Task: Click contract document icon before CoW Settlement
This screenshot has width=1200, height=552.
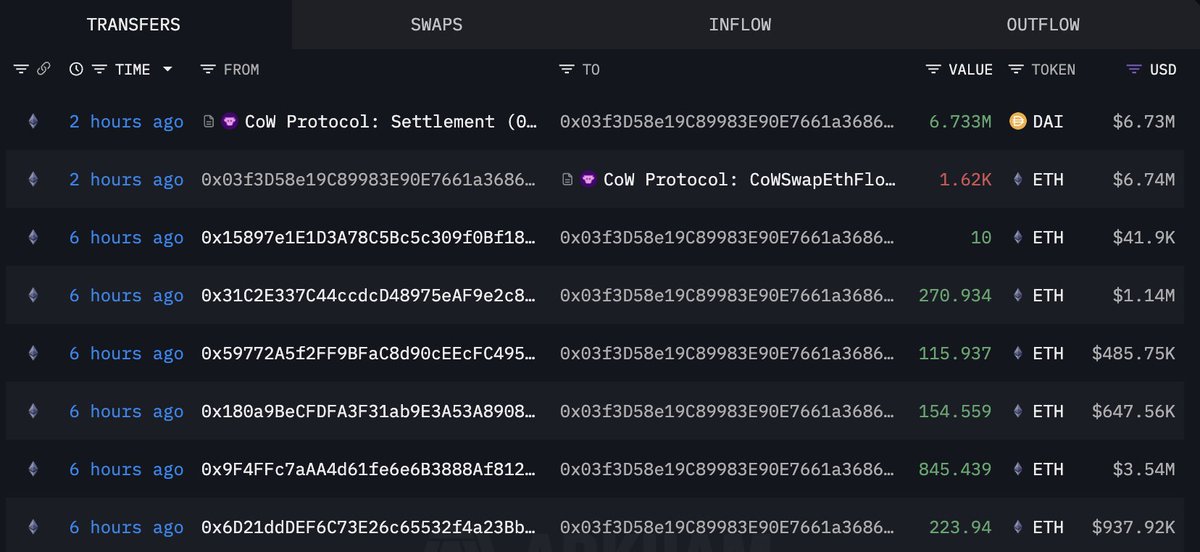Action: (x=208, y=122)
